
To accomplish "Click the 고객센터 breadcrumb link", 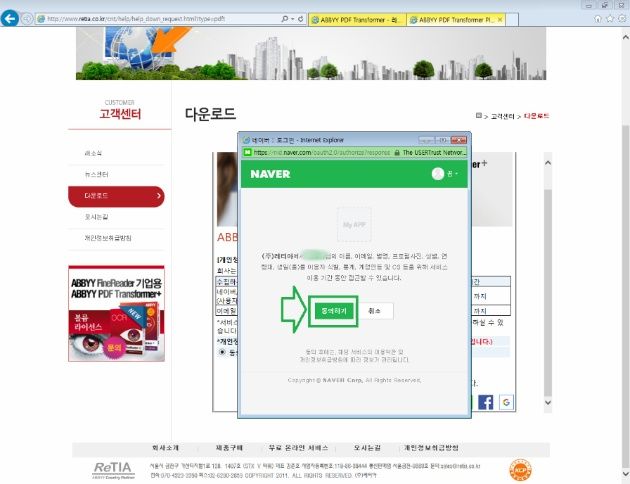I will click(x=503, y=116).
